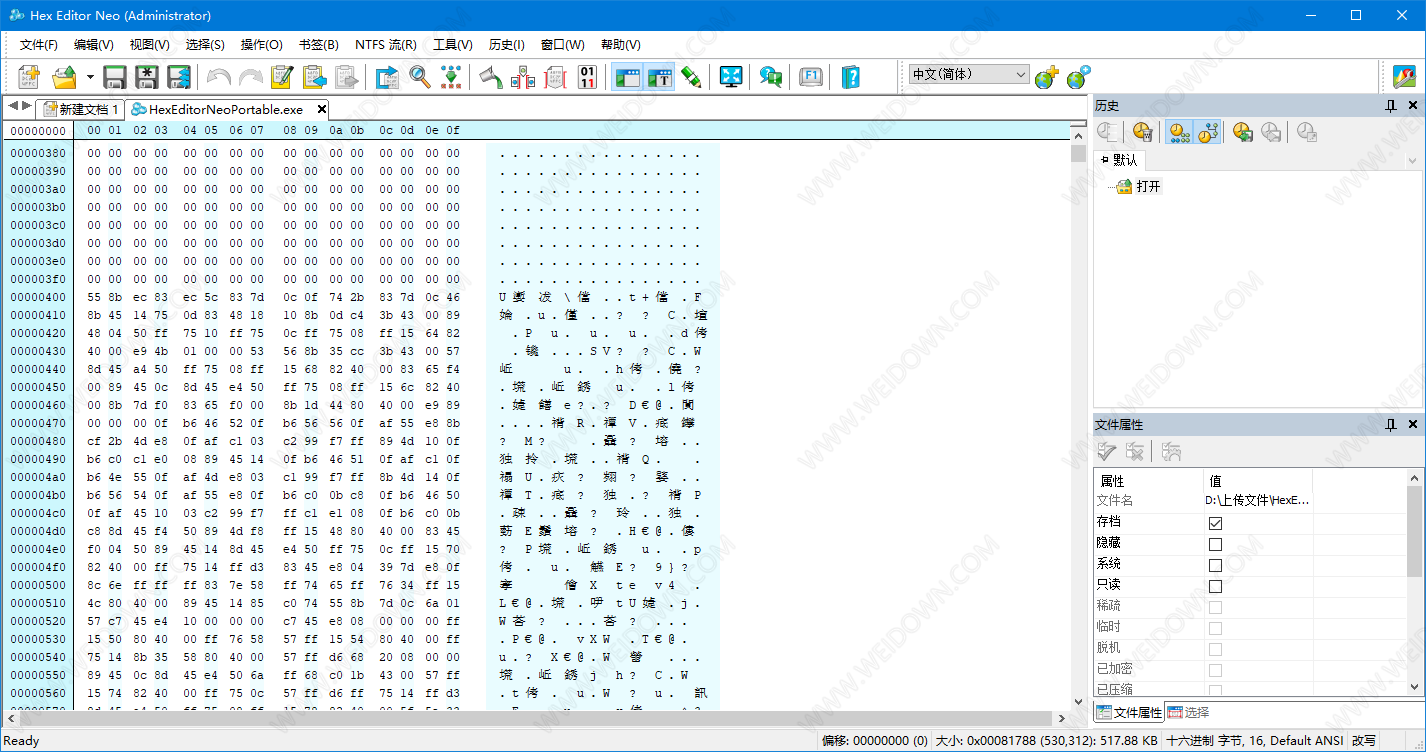Pin the 文件属性 panel
Image resolution: width=1426 pixels, height=752 pixels.
point(1390,425)
